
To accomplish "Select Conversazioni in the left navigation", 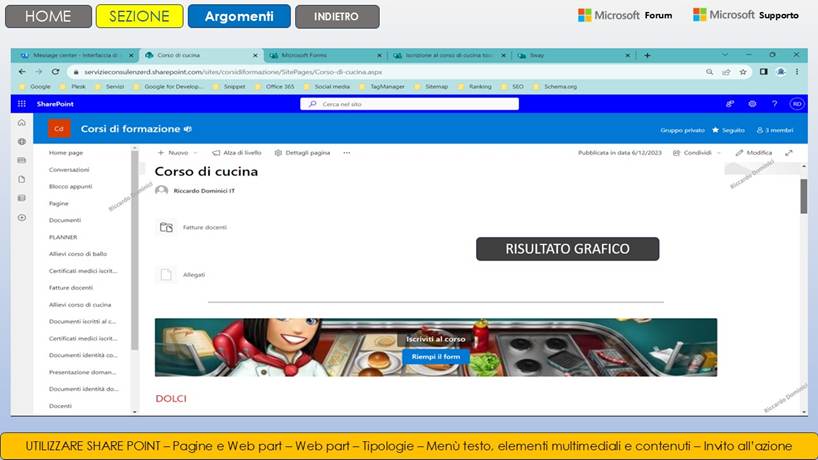I will [x=69, y=170].
